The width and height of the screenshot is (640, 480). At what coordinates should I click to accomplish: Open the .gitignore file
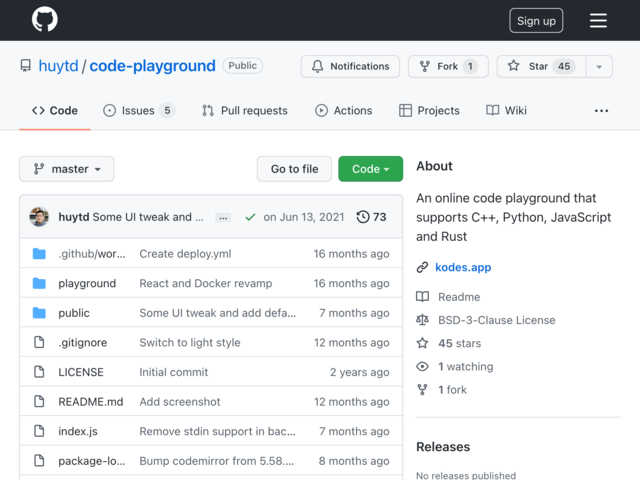click(82, 342)
